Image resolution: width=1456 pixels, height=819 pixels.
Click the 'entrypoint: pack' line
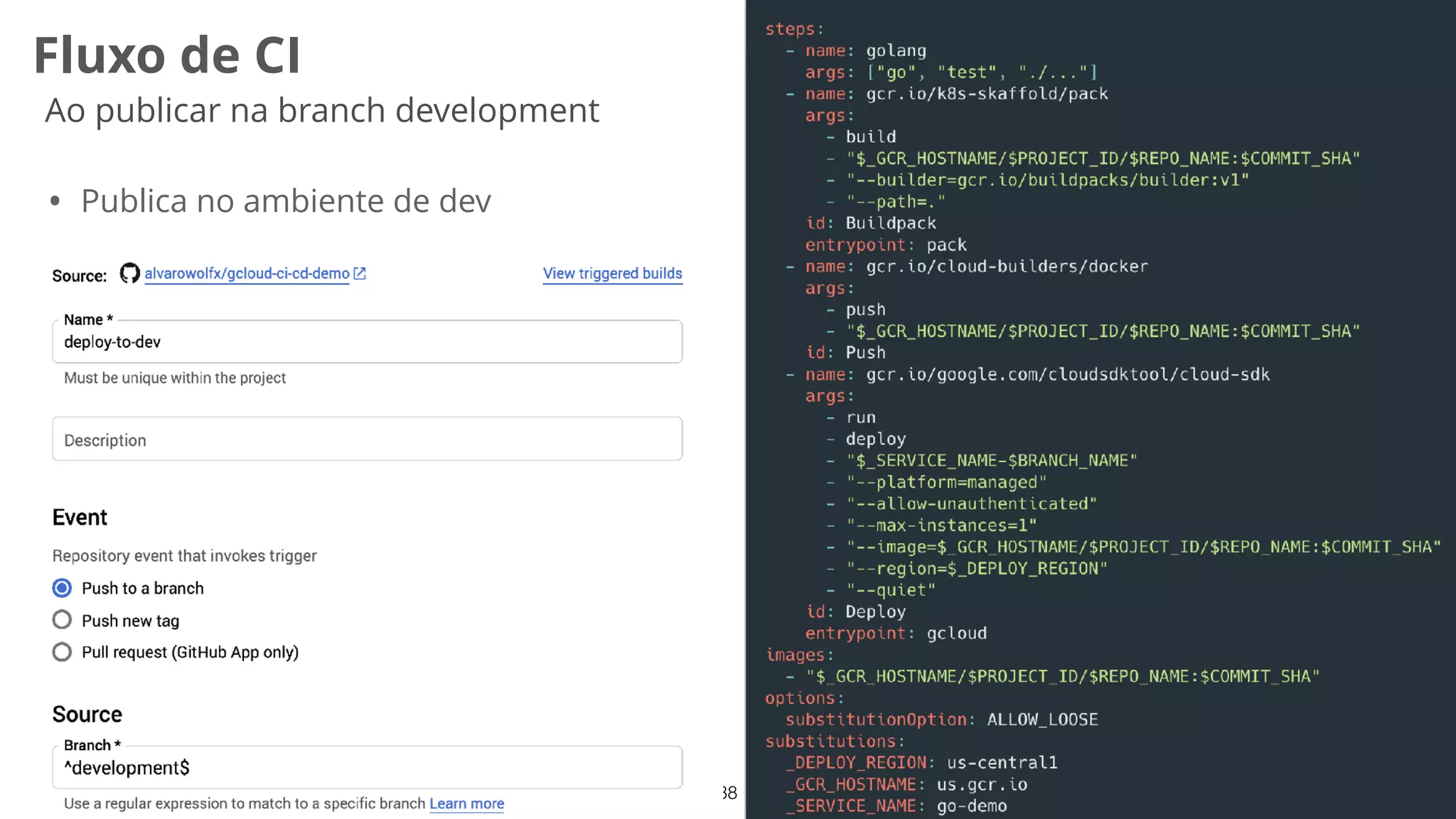point(886,245)
